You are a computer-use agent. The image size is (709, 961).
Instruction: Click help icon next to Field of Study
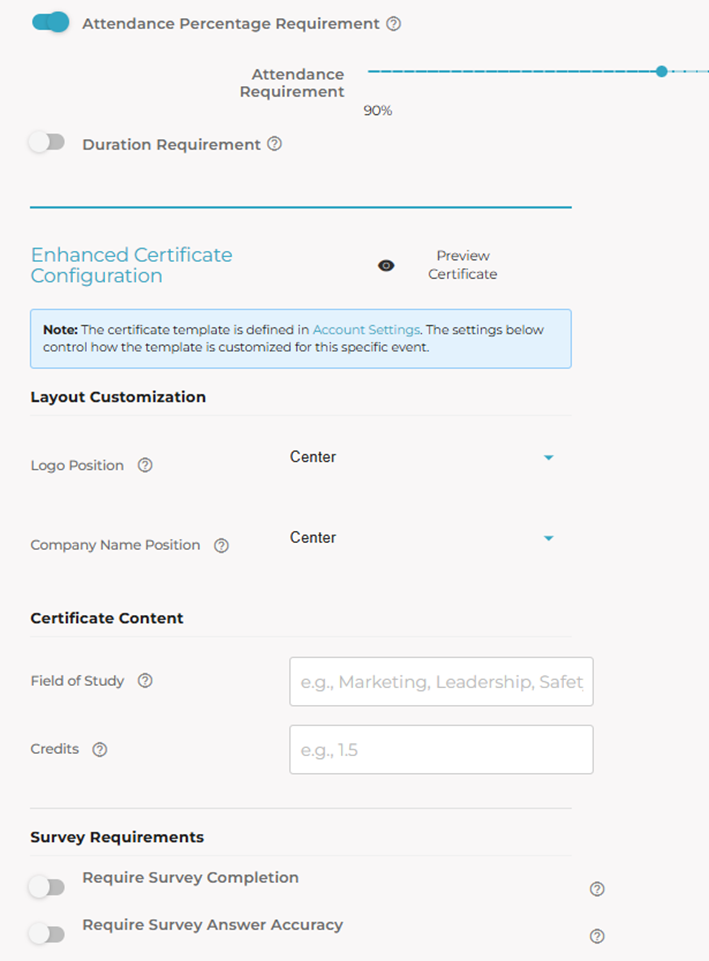point(145,681)
